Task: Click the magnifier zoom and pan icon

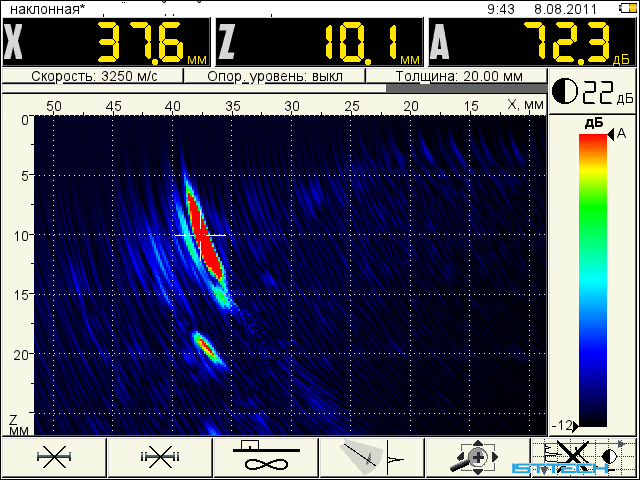Action: point(478,457)
